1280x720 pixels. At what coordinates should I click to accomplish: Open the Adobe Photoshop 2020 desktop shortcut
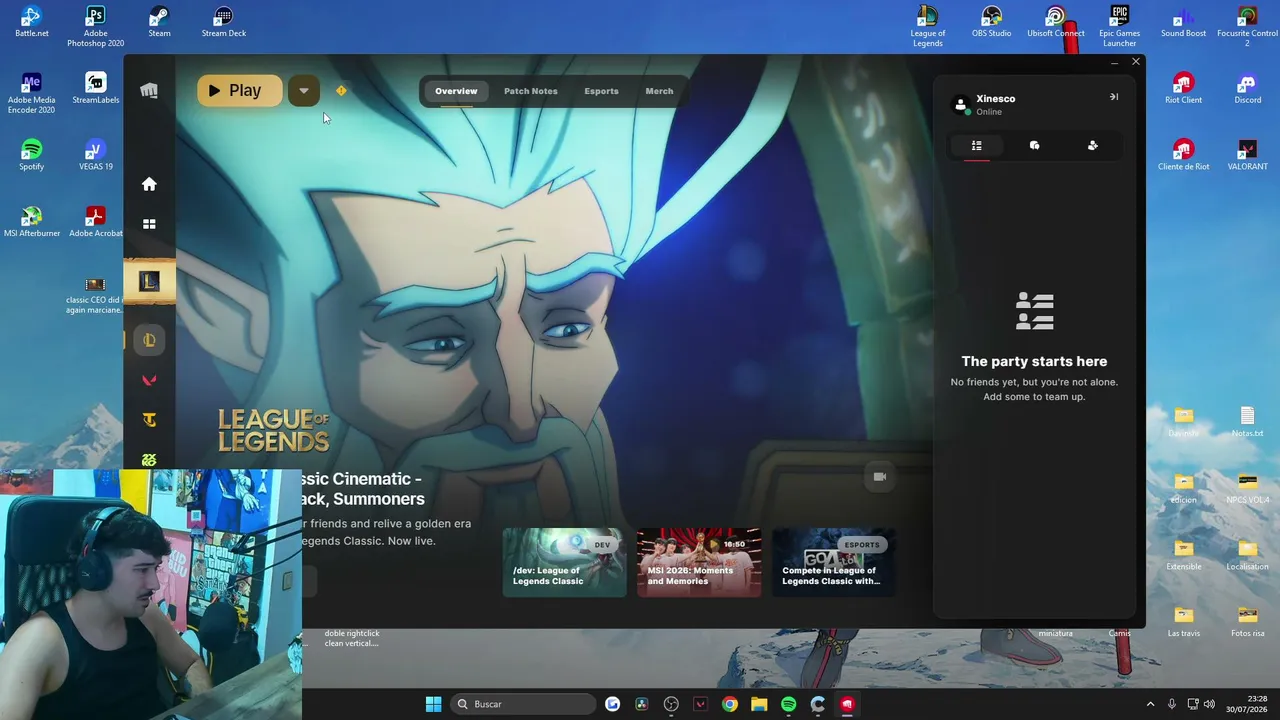(x=95, y=26)
